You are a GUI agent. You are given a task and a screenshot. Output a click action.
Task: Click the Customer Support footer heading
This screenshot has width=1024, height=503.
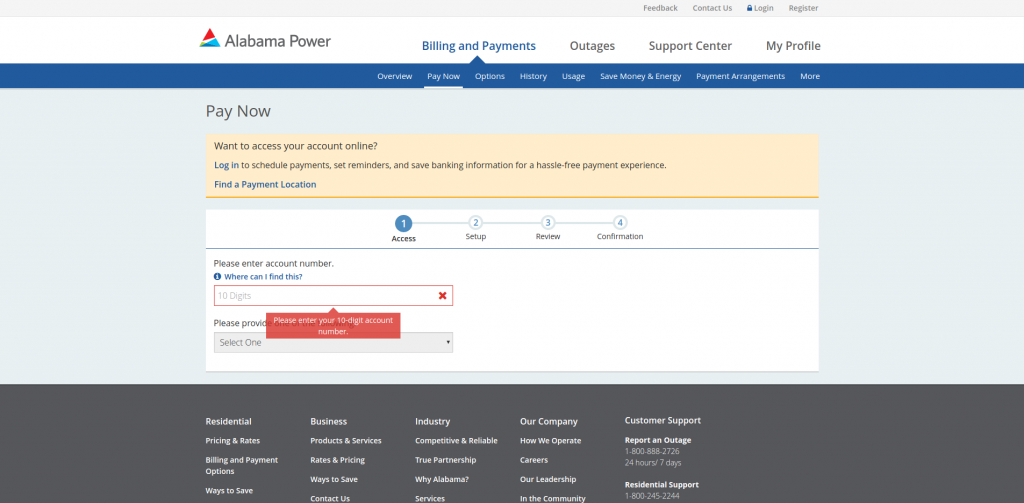pyautogui.click(x=663, y=421)
